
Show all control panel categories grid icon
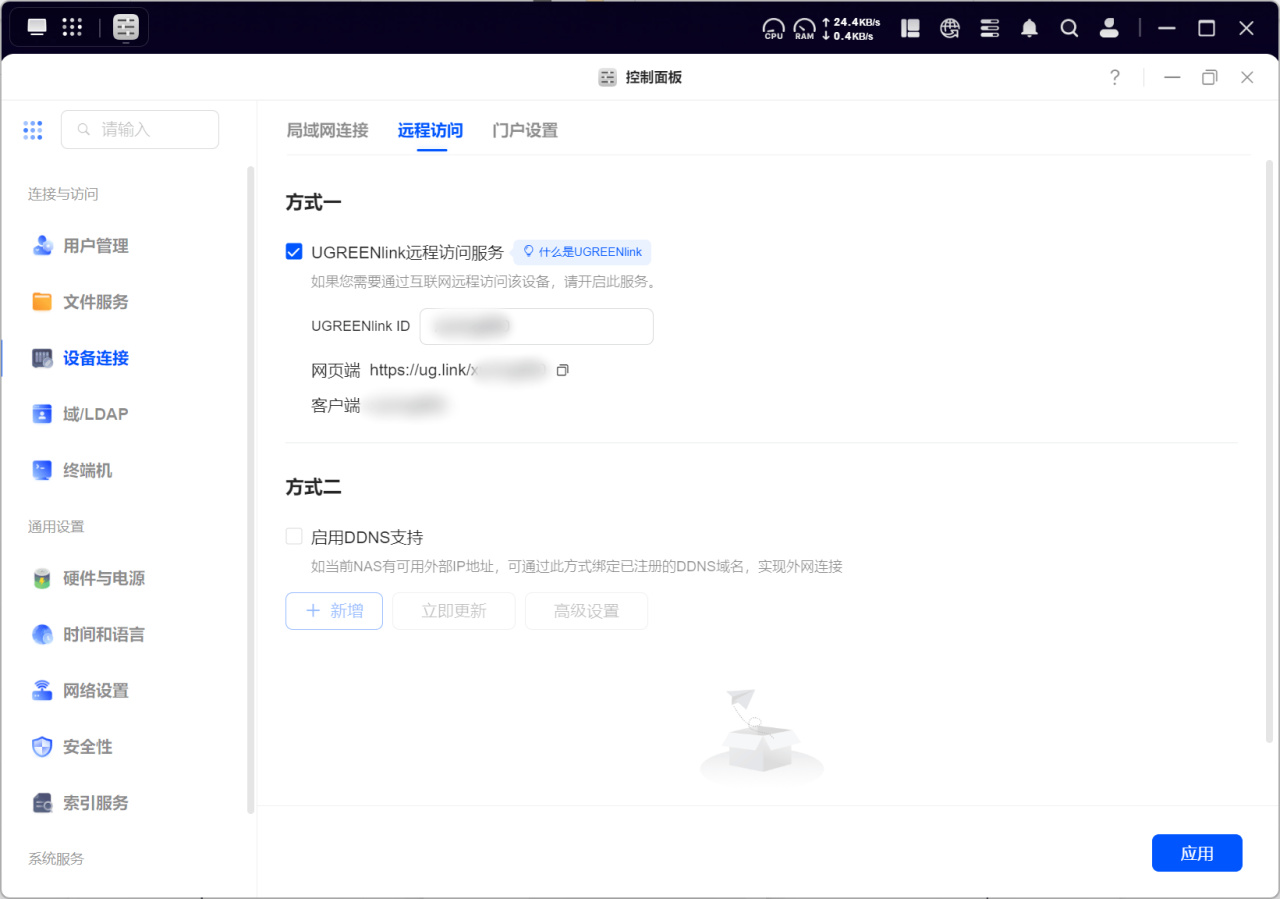click(x=33, y=130)
